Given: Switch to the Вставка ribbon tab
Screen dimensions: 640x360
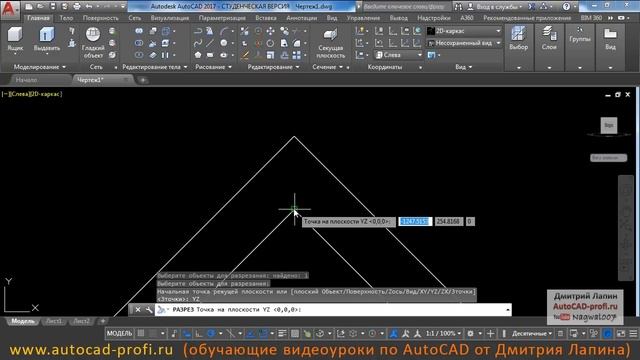Looking at the screenshot, I should coord(266,18).
